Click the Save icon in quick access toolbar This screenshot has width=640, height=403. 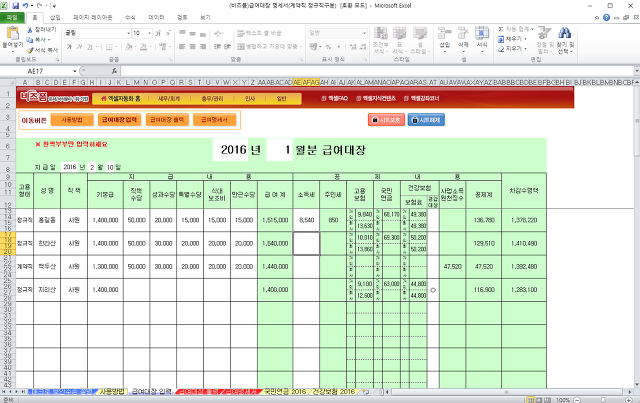tap(16, 6)
